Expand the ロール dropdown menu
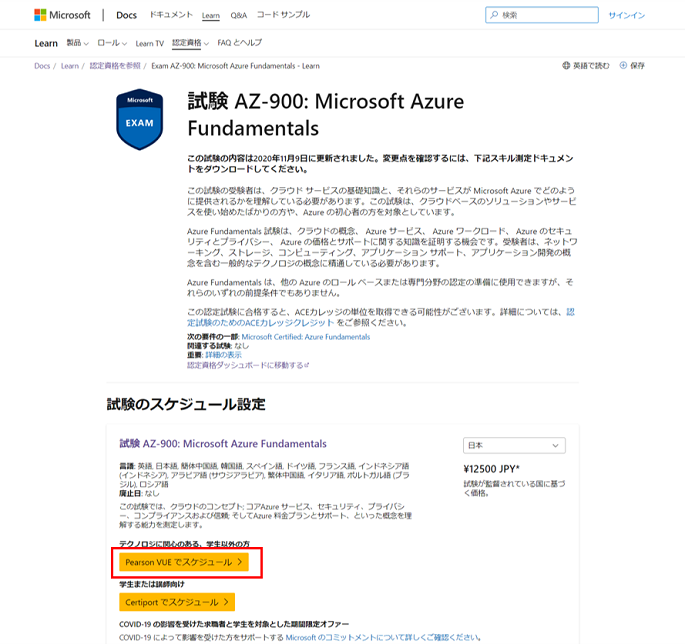Viewport: 685px width, 644px height. point(112,43)
